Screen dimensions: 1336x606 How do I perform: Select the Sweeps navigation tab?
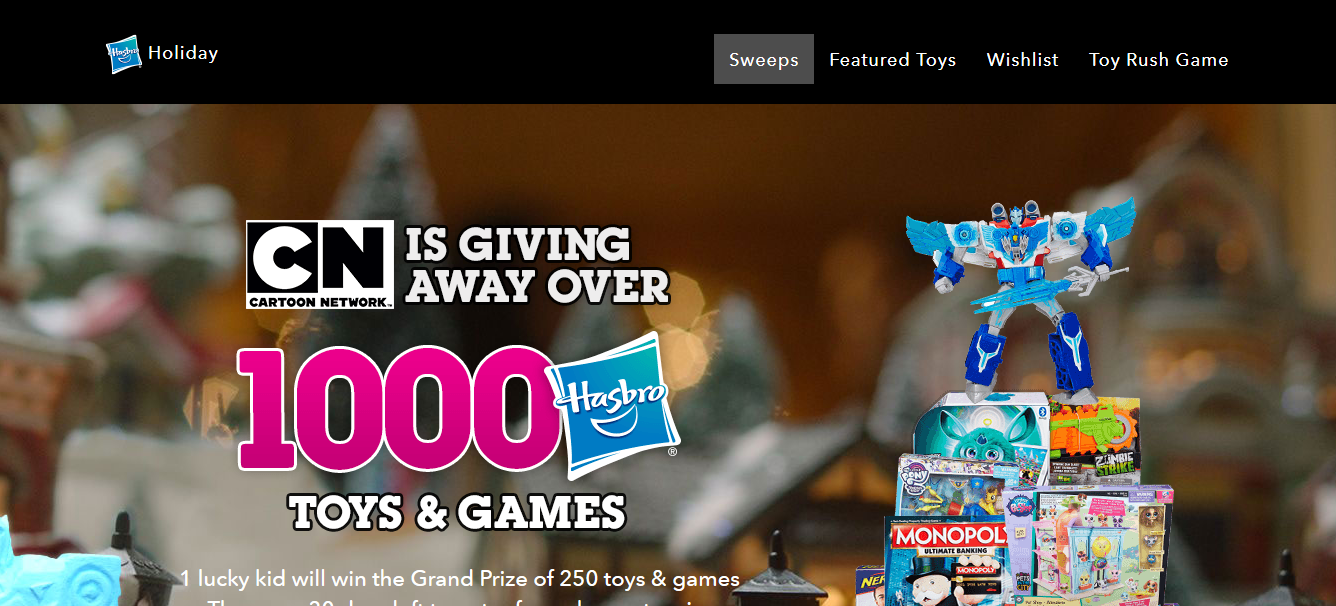click(764, 59)
